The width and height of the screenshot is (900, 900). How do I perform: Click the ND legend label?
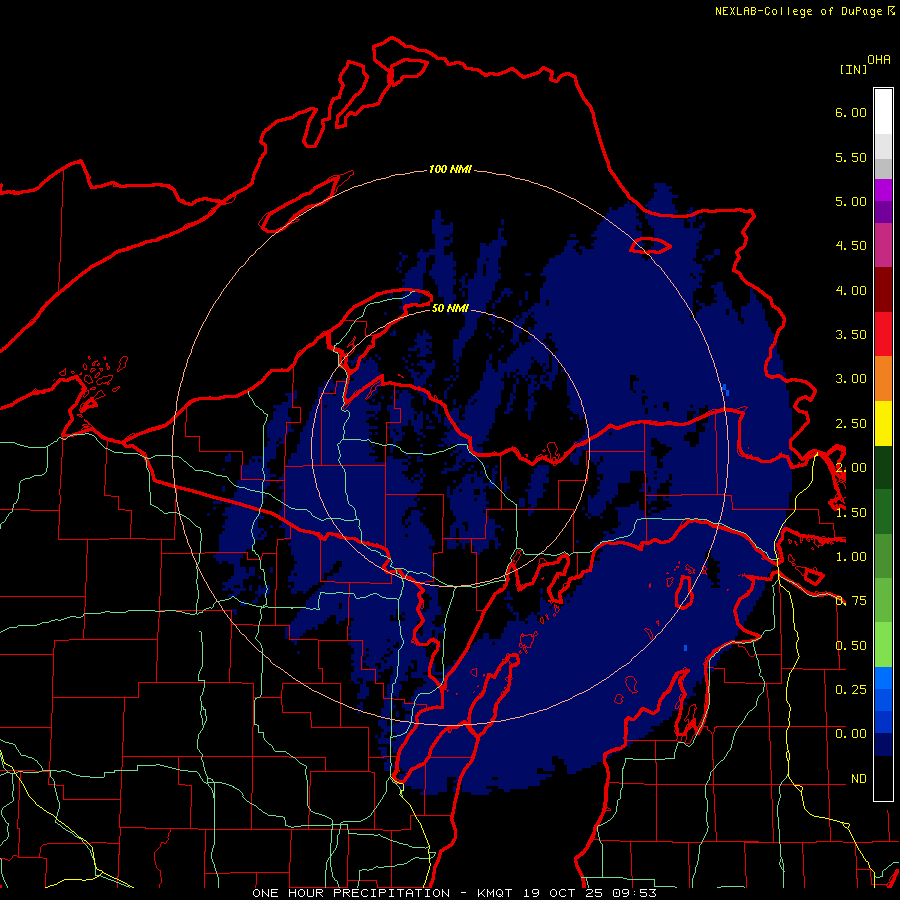[x=859, y=779]
